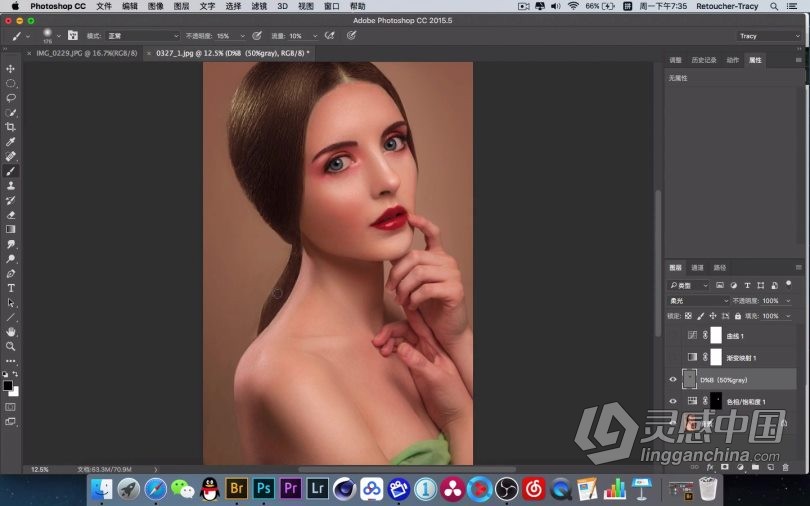
Task: Open the brush opacity 15% dropdown
Action: [242, 36]
